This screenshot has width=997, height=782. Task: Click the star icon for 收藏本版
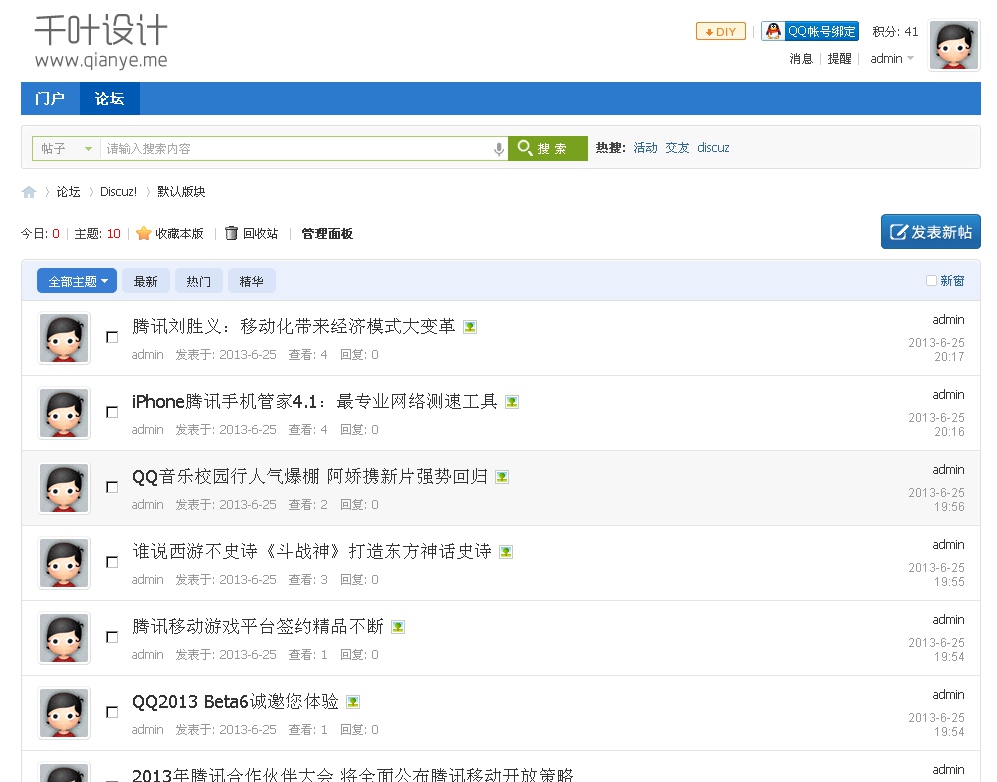click(144, 233)
